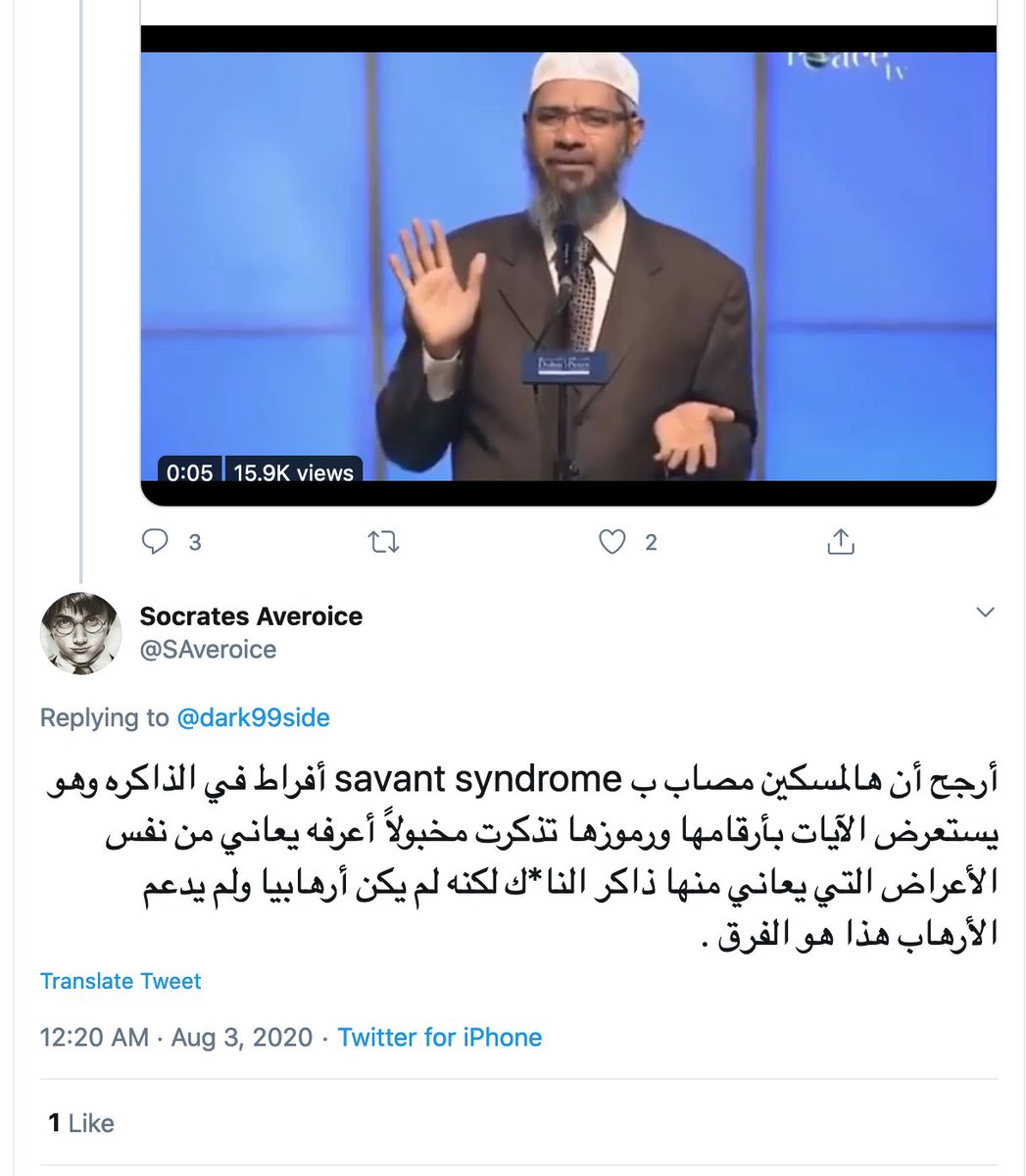
Task: Open the share icon menu
Action: pos(841,541)
